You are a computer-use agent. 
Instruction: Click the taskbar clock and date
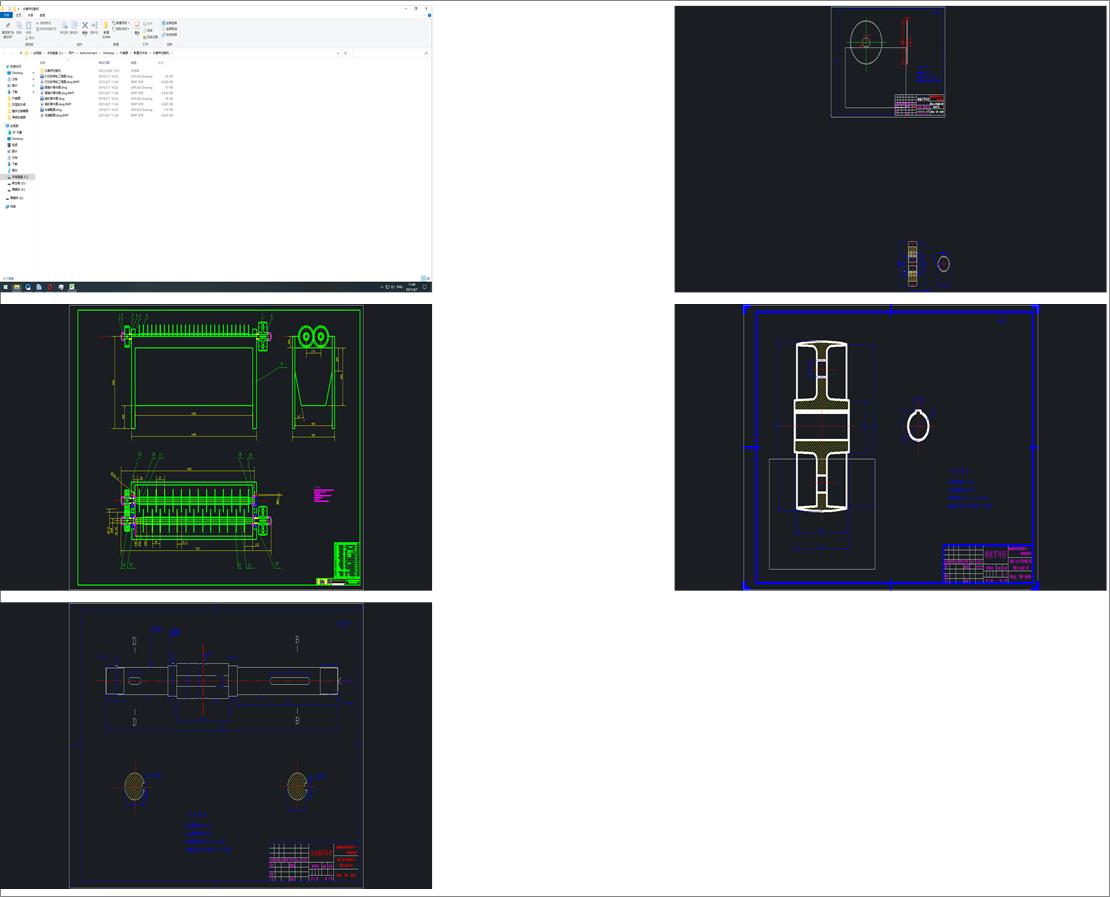pos(412,287)
